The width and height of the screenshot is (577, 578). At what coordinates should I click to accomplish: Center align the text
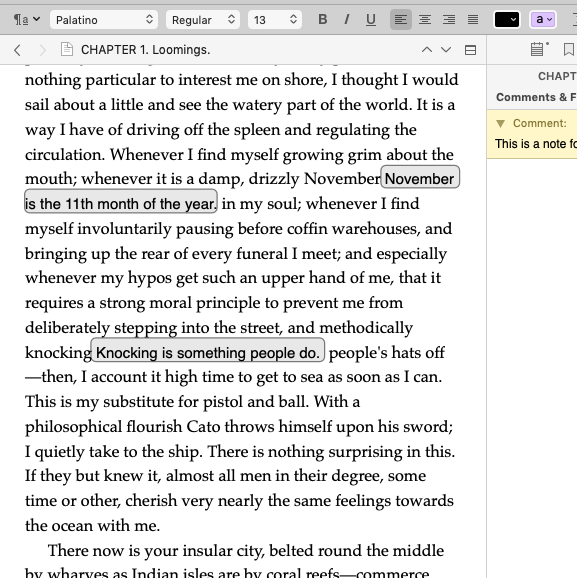click(x=425, y=20)
